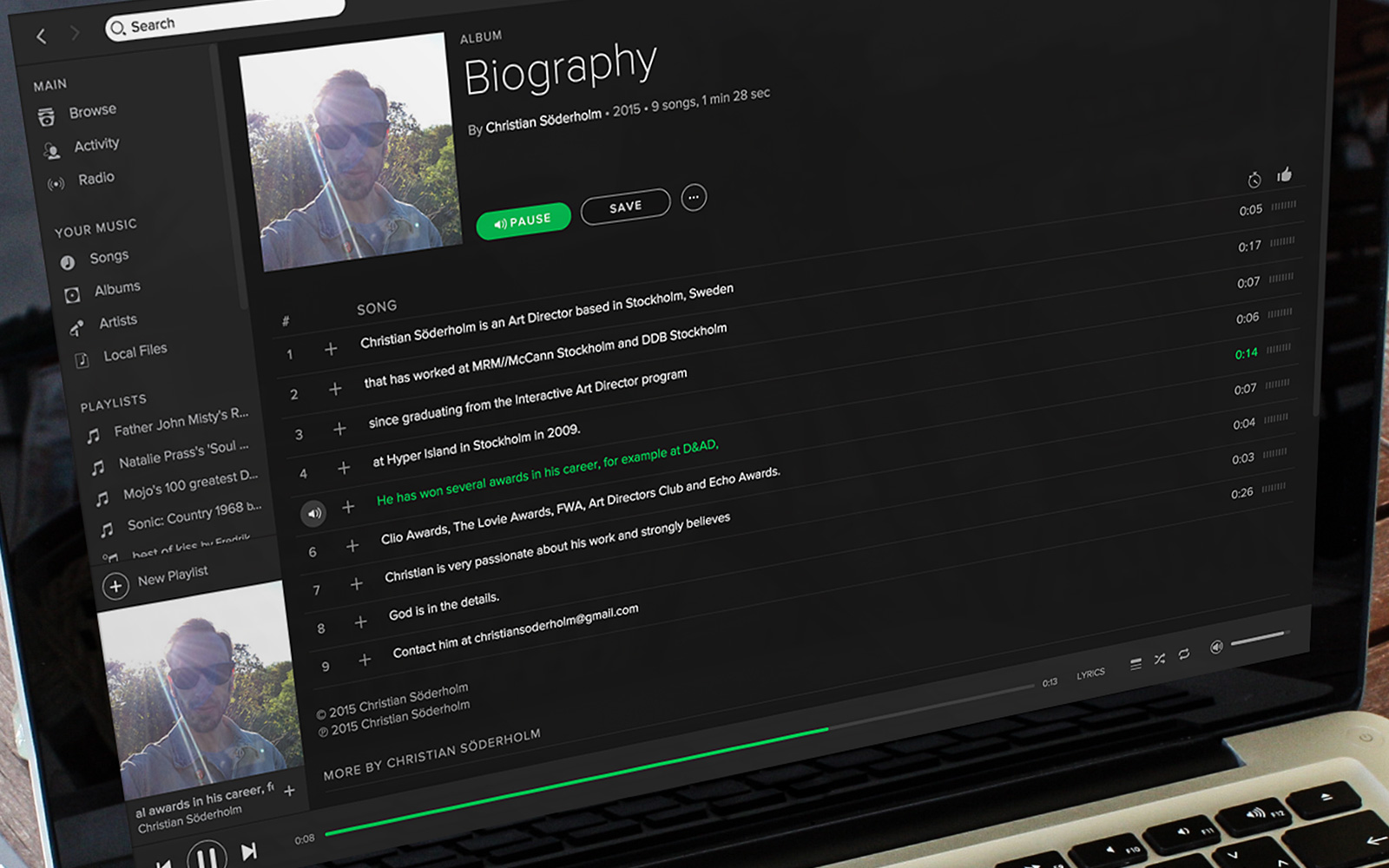Toggle repeat playback
Screen dimensions: 1389x868
[x=1184, y=654]
